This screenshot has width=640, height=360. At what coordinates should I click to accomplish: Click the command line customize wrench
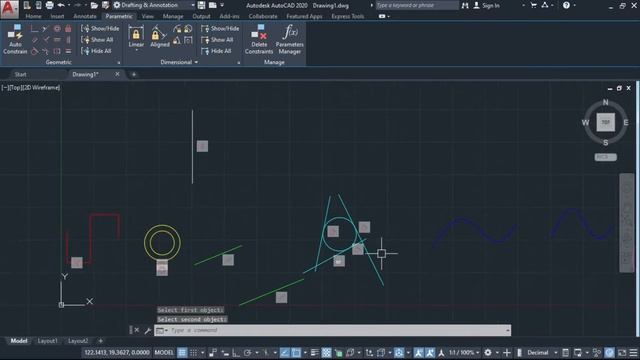(148, 330)
